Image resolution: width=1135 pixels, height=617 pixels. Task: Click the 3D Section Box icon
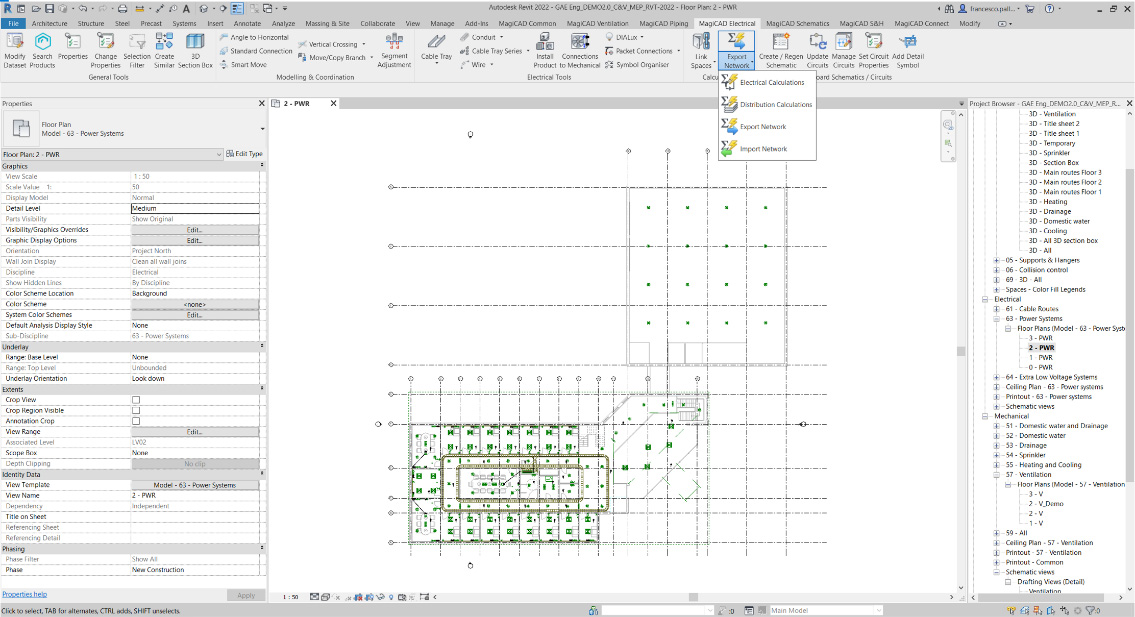(x=195, y=46)
